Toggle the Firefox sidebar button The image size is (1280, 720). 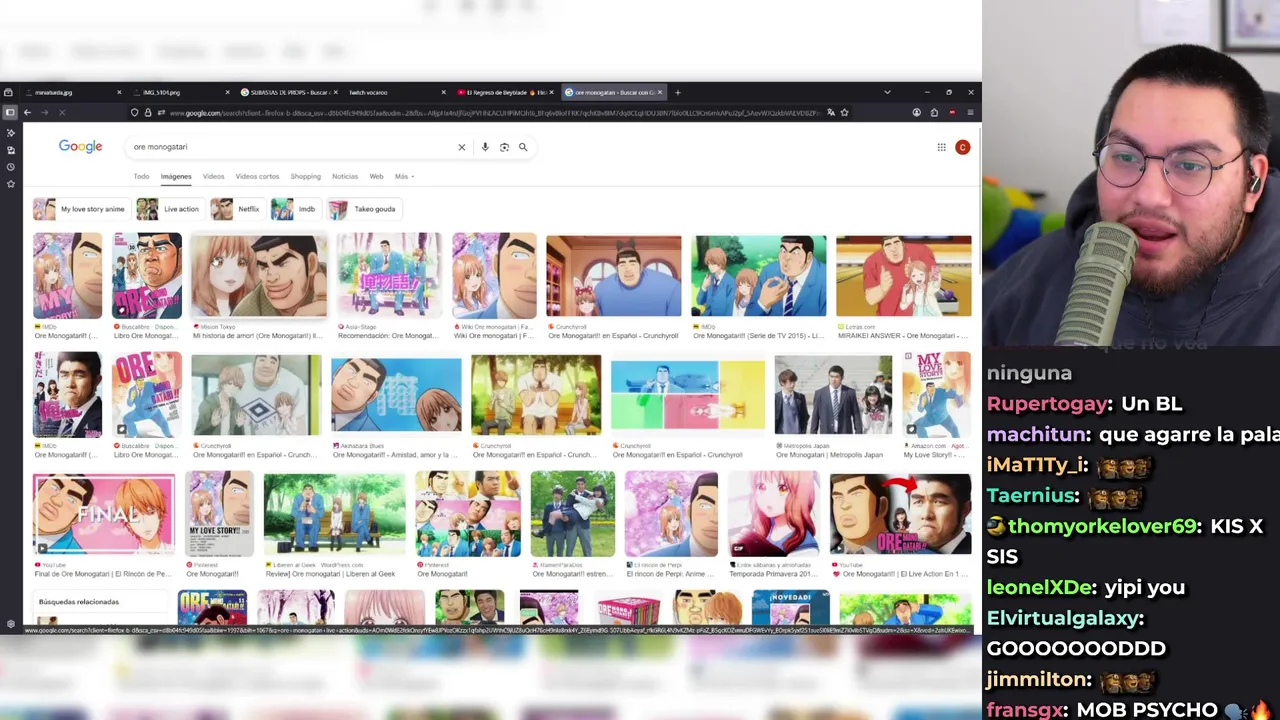[x=10, y=112]
